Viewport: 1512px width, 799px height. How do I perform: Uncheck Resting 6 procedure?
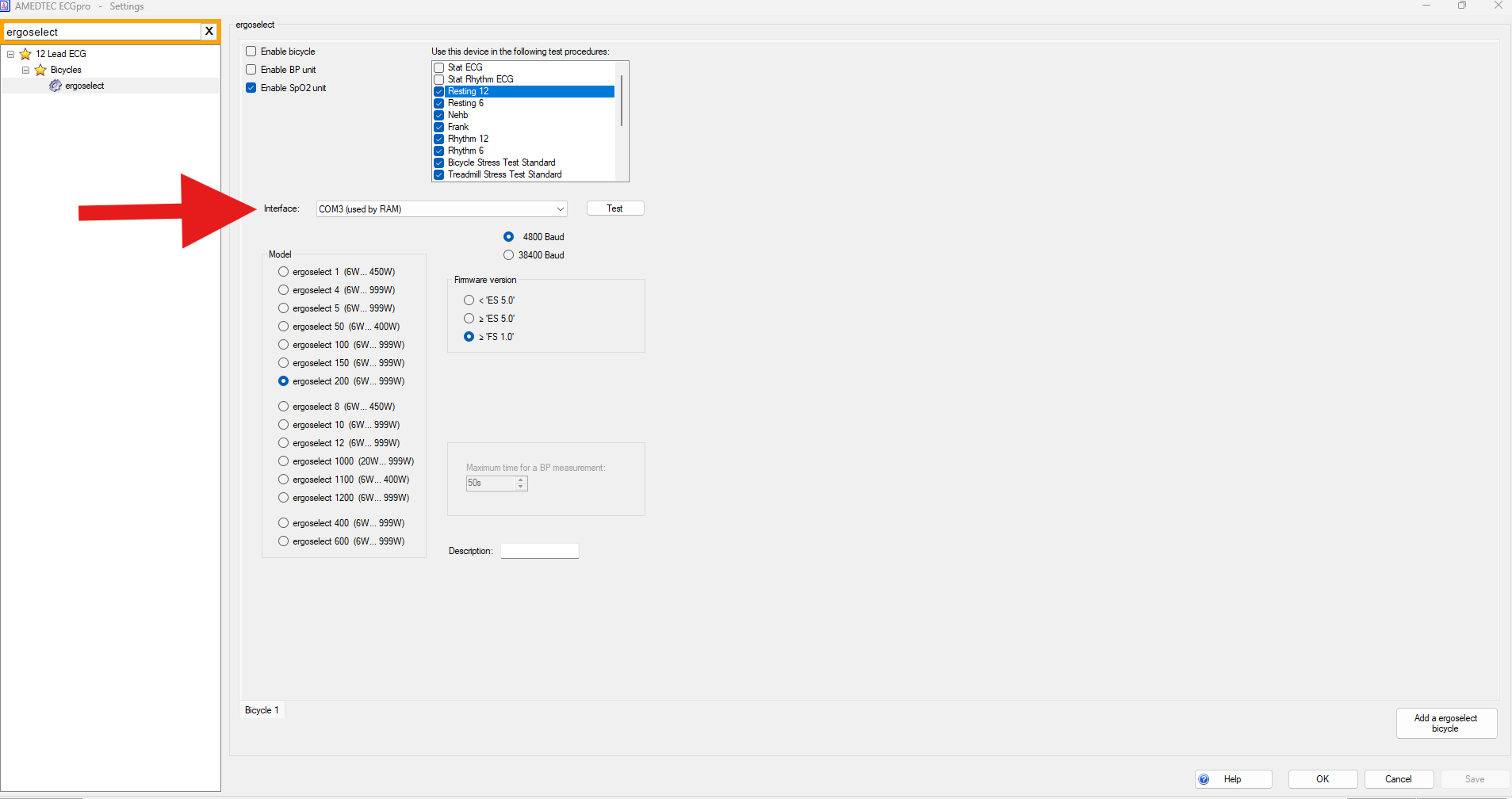[x=439, y=103]
